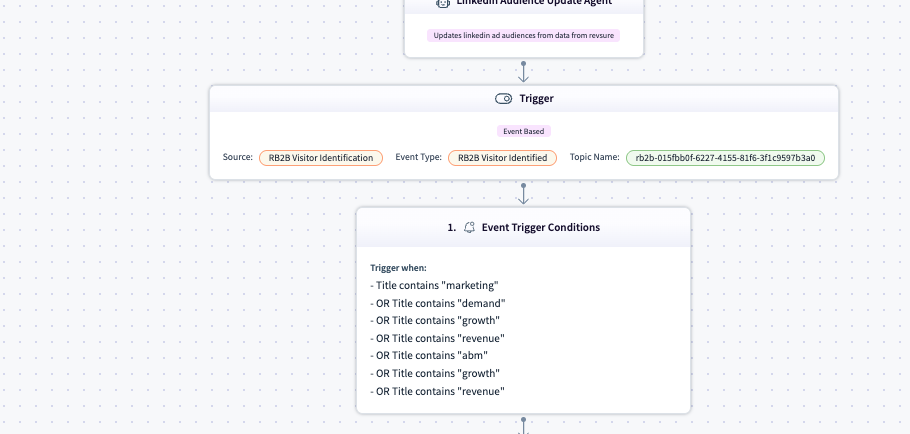Select the RB2B Visitor Identification source chip
The height and width of the screenshot is (434, 910).
coord(321,158)
